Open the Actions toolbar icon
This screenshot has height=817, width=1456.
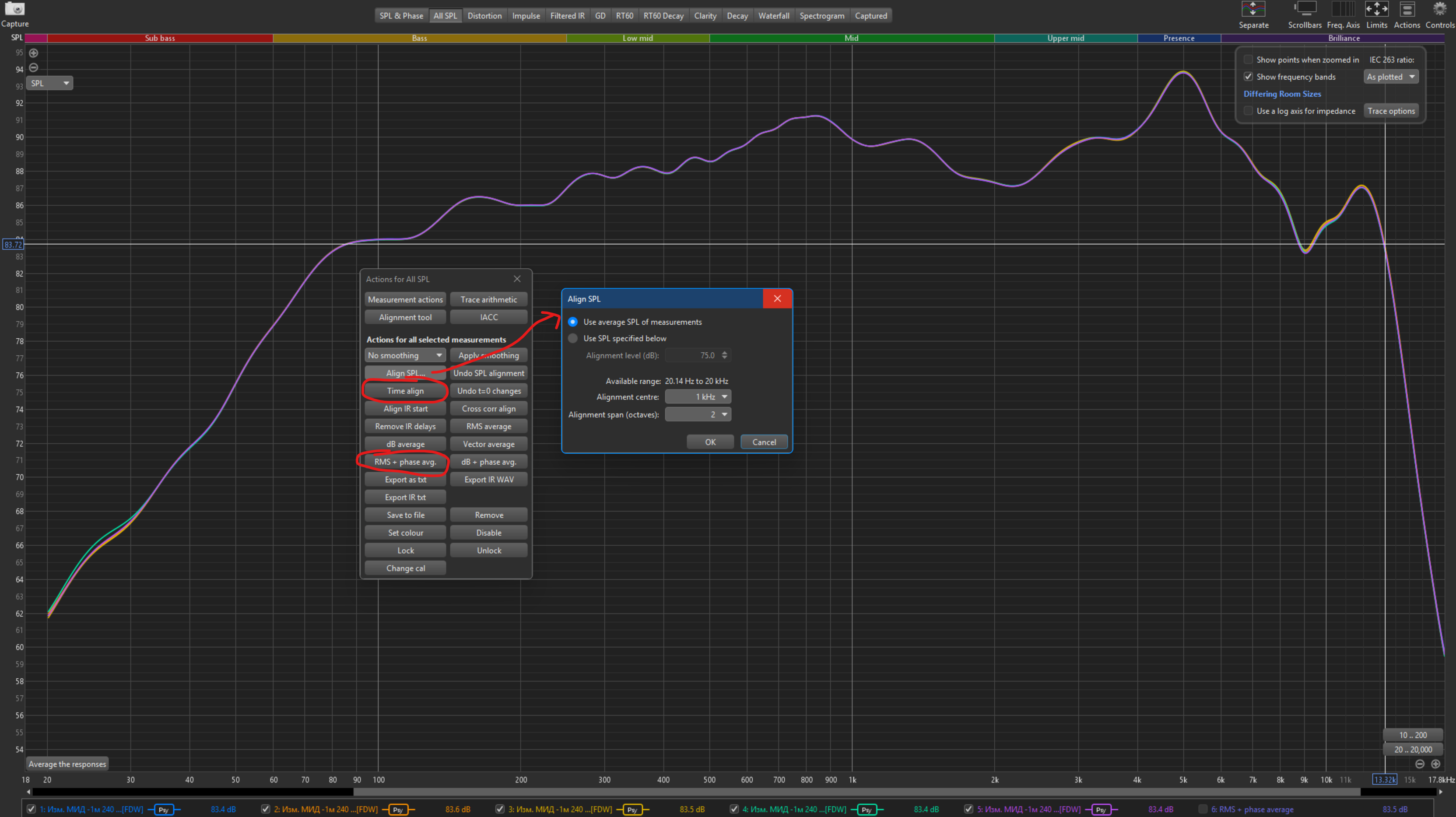coord(1407,10)
